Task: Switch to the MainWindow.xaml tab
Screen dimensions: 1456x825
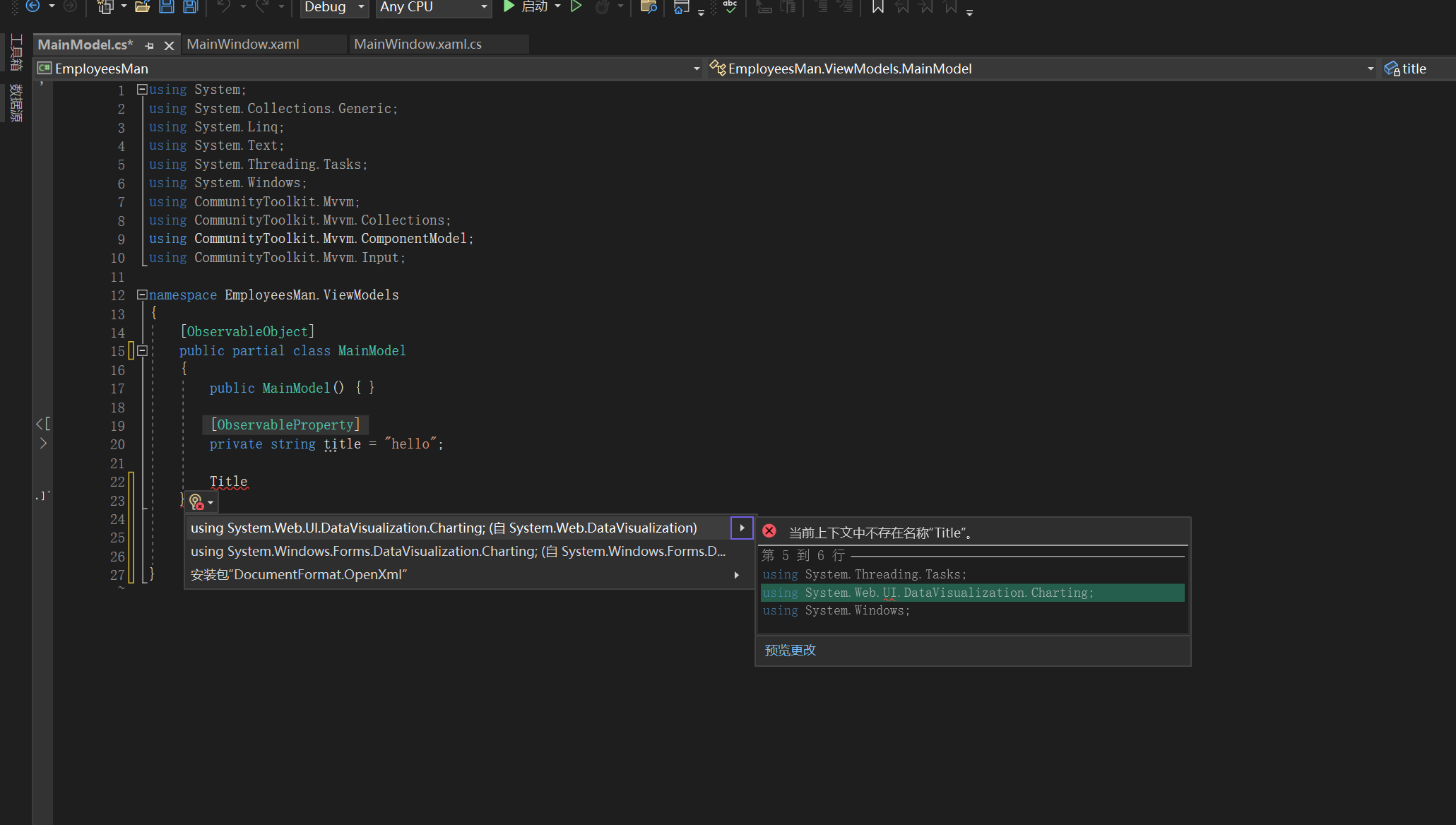Action: click(243, 44)
